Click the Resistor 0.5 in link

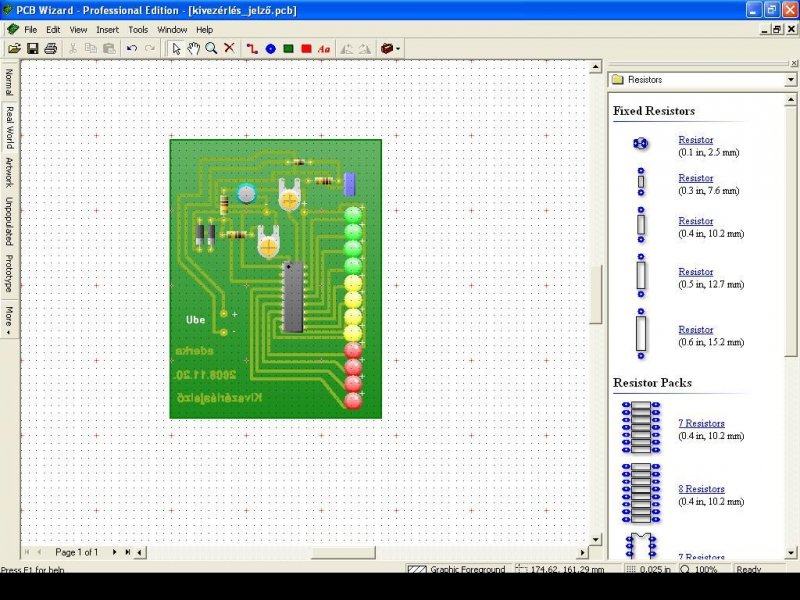[696, 272]
